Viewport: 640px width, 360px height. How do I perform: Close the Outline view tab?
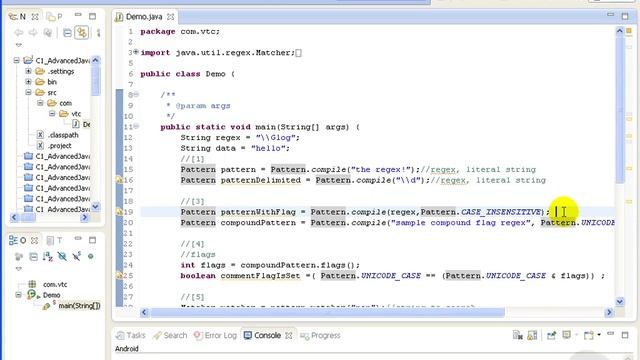[35, 240]
